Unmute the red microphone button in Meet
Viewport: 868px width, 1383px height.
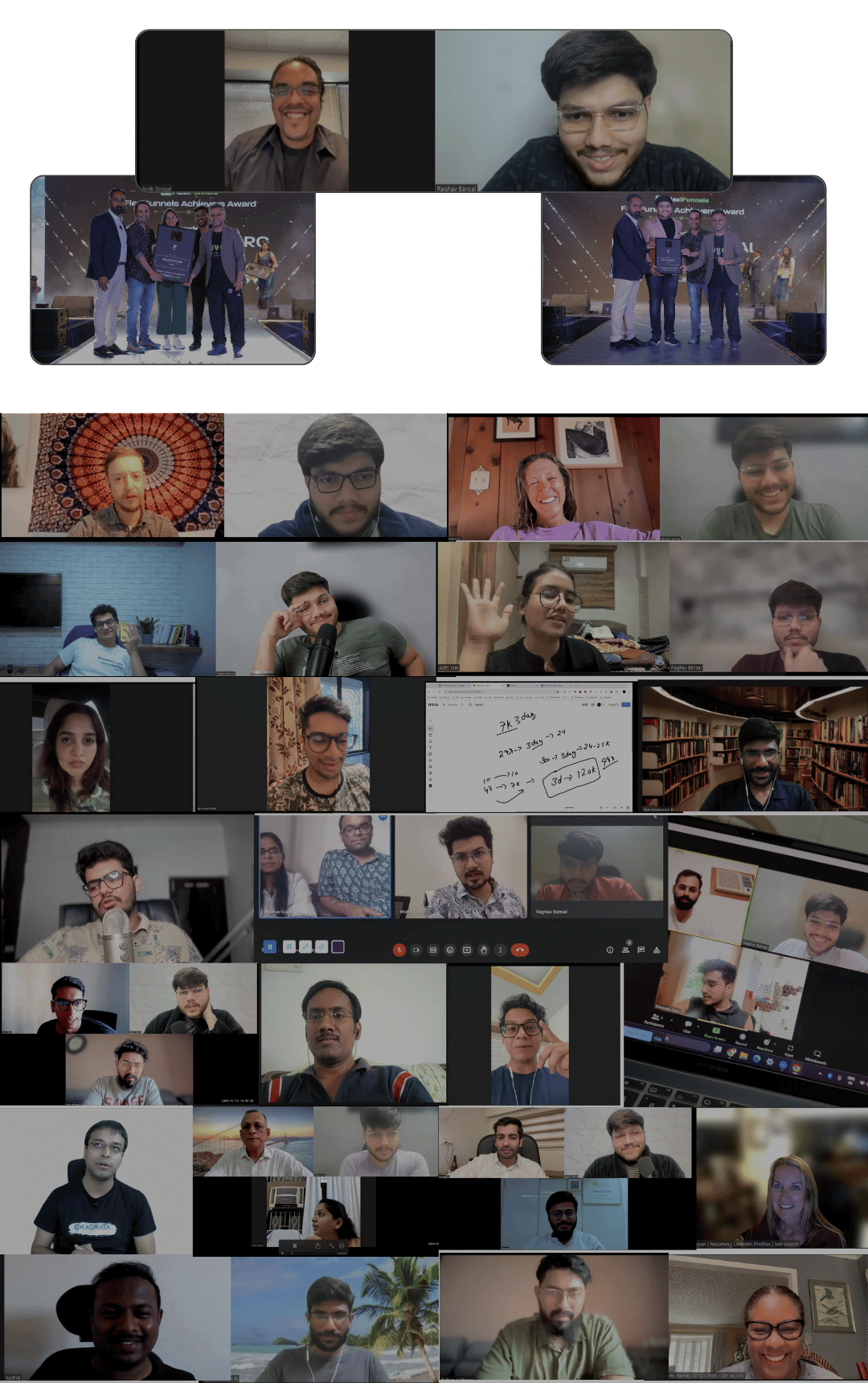[399, 950]
